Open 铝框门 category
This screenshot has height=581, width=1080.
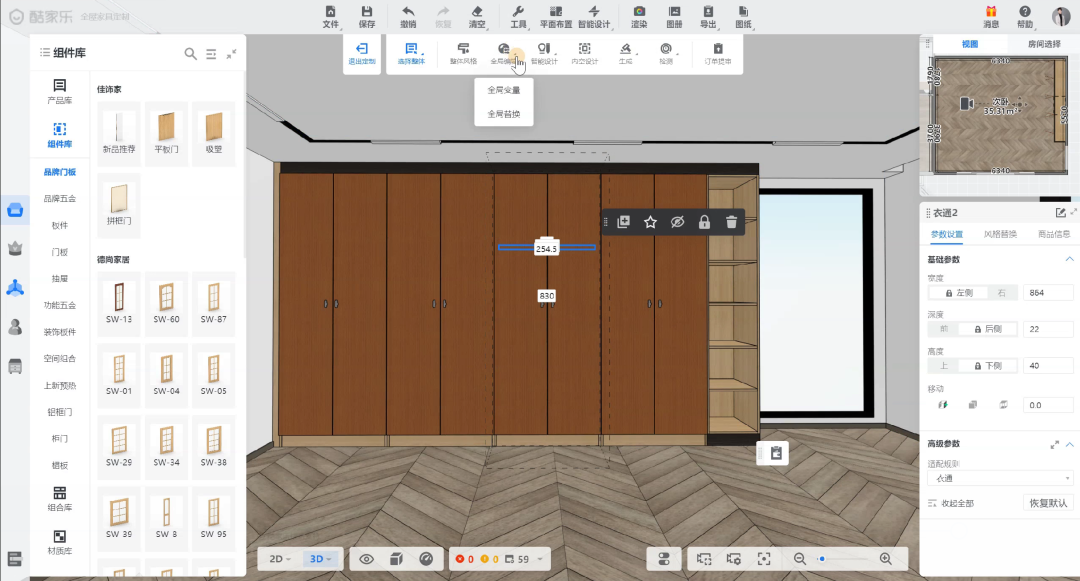(59, 412)
